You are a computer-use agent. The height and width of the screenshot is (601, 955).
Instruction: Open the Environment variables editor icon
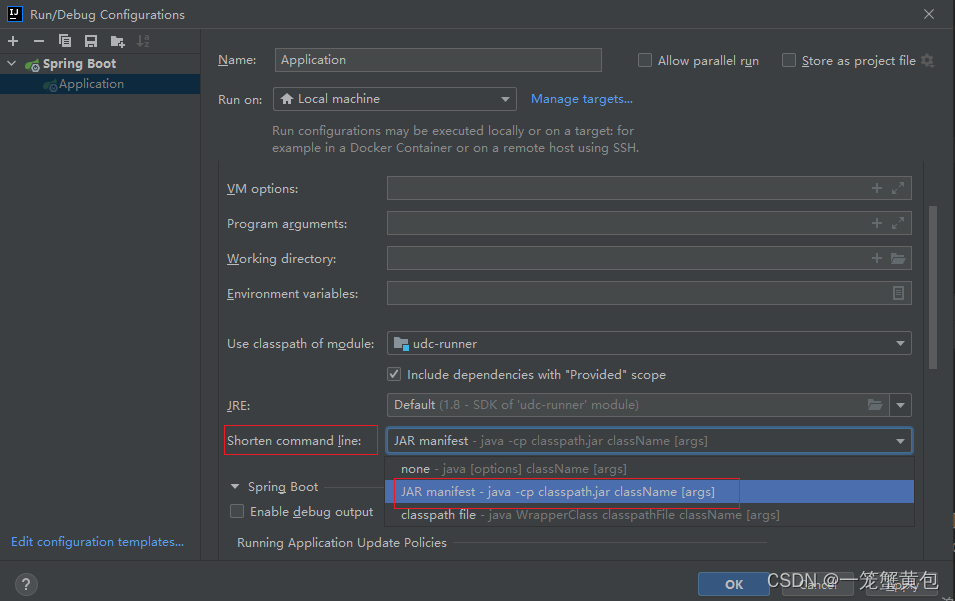tap(898, 293)
